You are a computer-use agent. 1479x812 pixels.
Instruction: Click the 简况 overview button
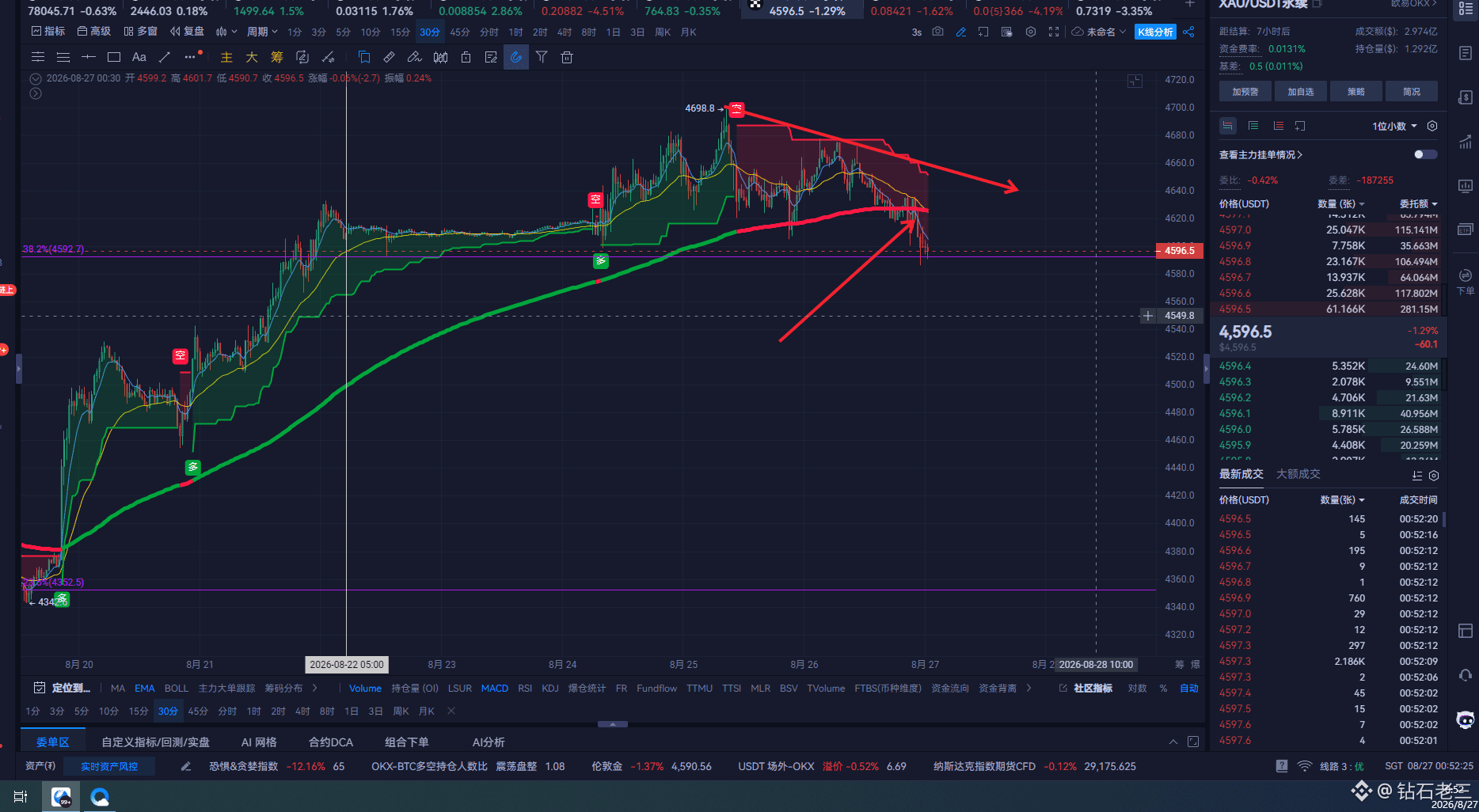1412,92
